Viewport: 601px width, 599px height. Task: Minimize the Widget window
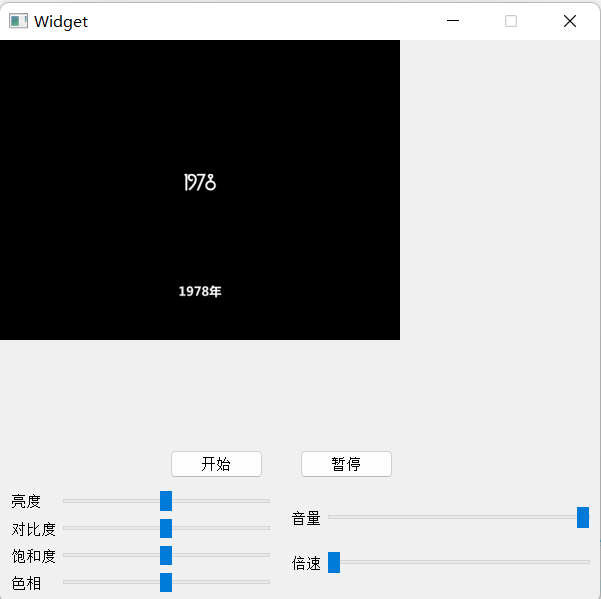tap(453, 21)
